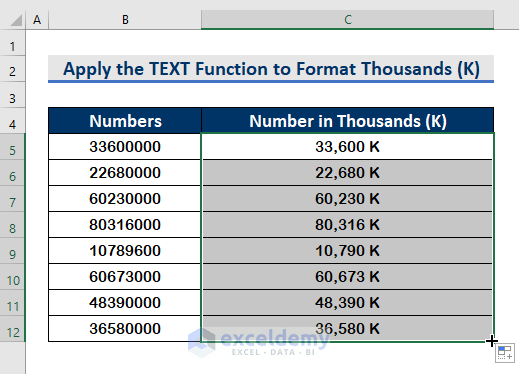519x374 pixels.
Task: Select cell containing 48390000
Action: tap(125, 303)
